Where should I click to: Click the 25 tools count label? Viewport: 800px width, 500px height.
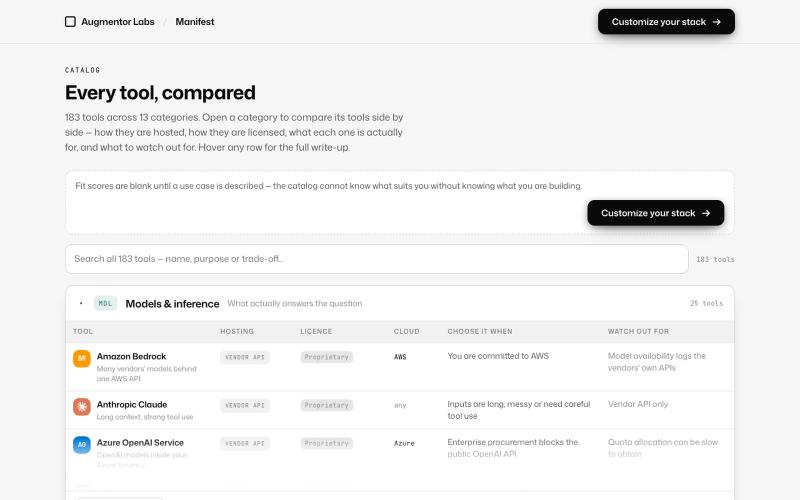coord(707,303)
